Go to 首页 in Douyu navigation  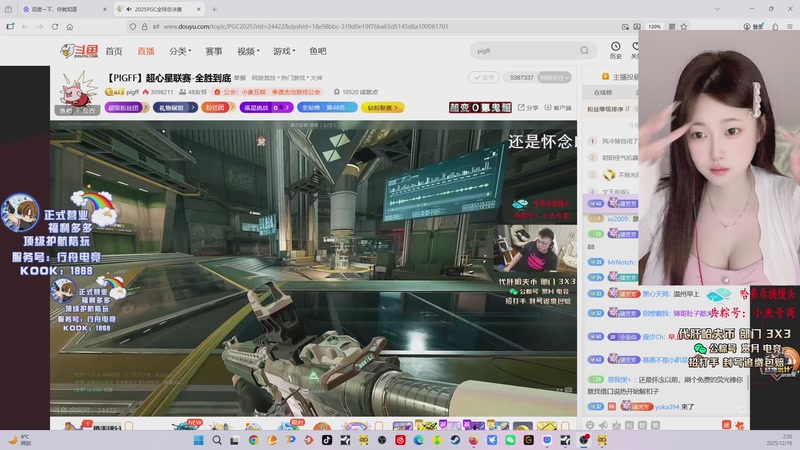click(114, 51)
